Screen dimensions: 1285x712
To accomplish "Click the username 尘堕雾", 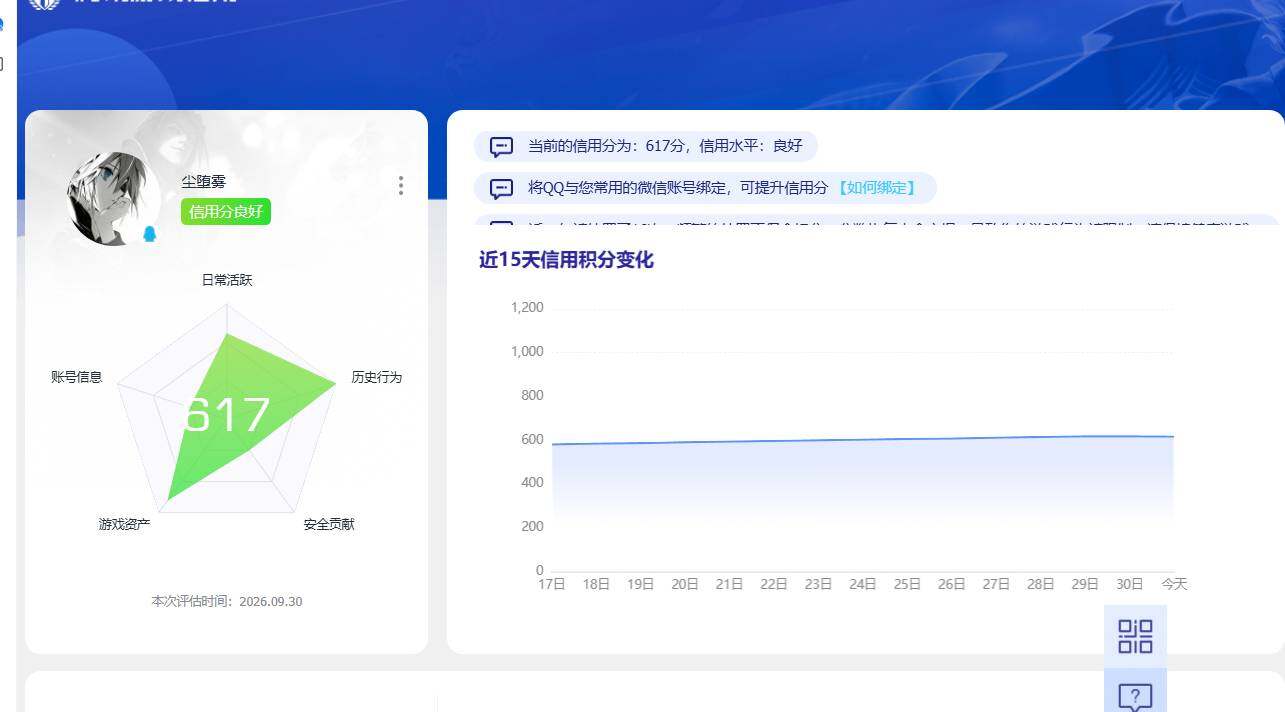I will pyautogui.click(x=204, y=181).
